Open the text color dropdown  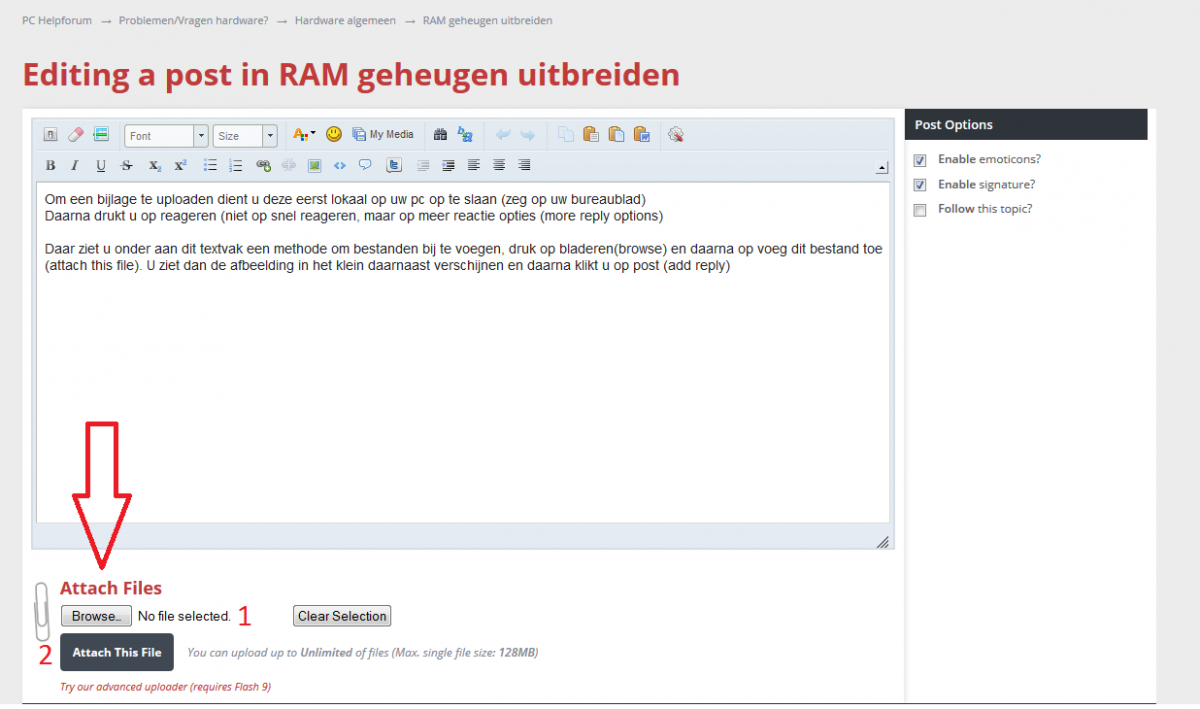click(x=303, y=134)
